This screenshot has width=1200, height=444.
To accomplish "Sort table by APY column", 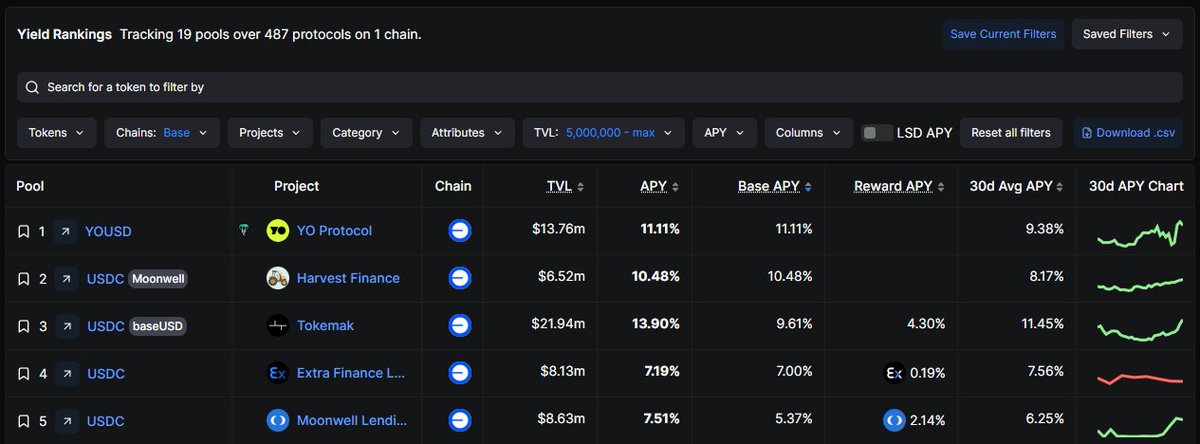I will (659, 186).
